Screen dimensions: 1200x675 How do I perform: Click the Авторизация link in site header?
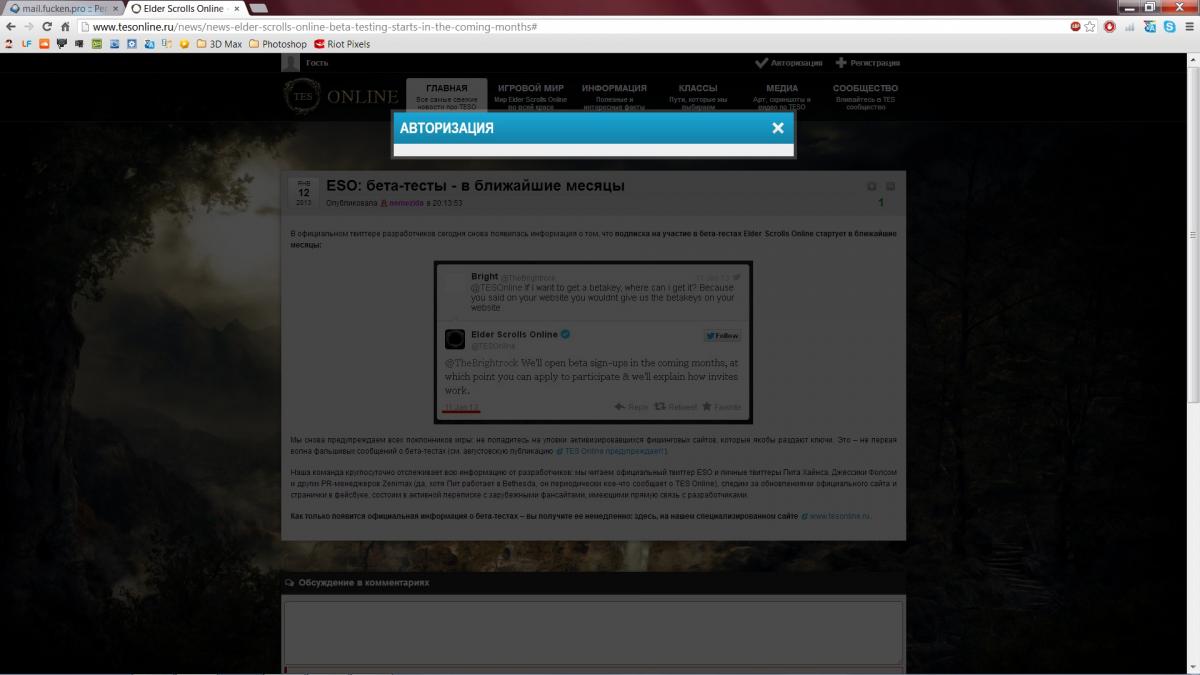pyautogui.click(x=789, y=63)
